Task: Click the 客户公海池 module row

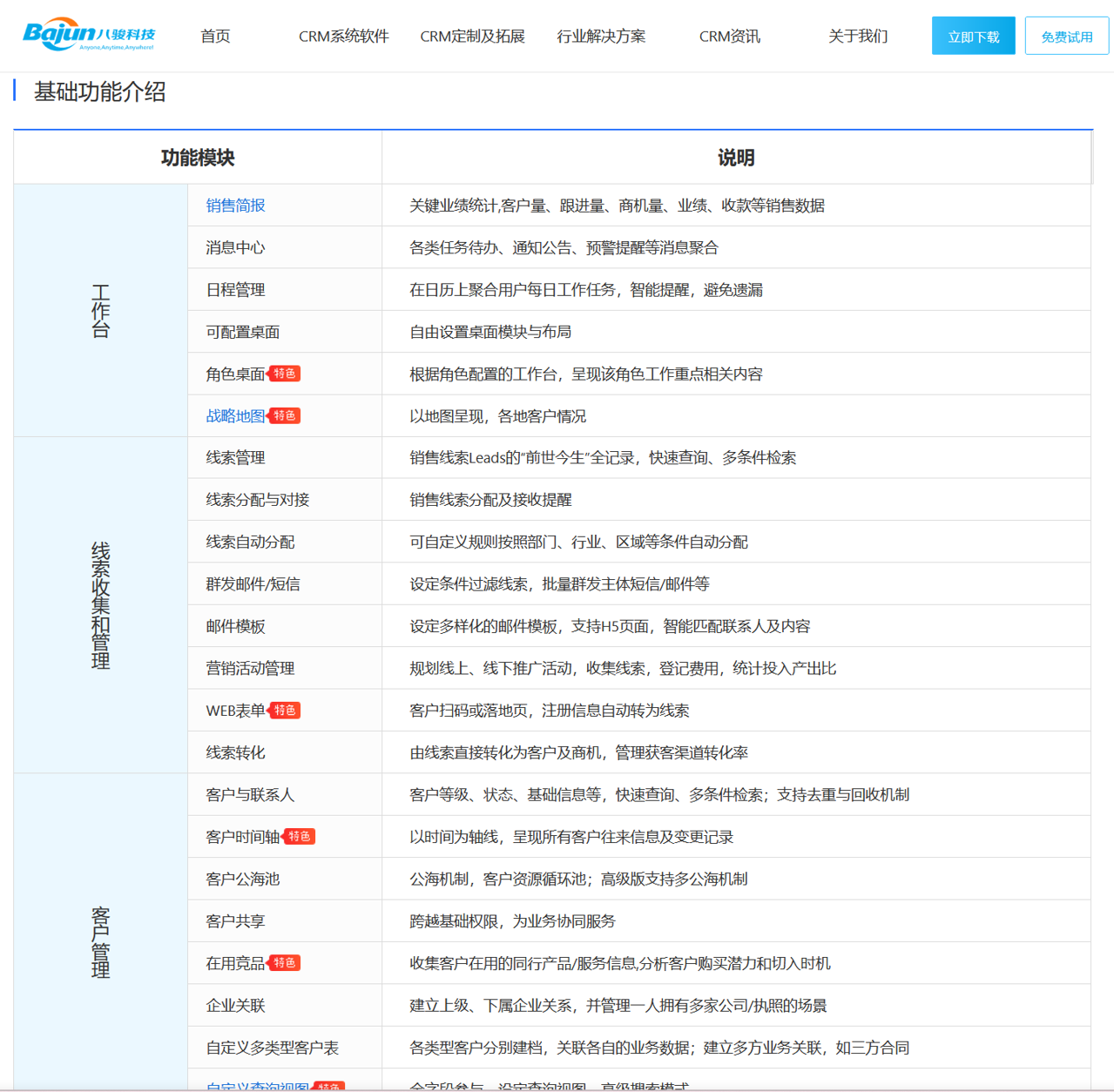Action: pos(242,880)
